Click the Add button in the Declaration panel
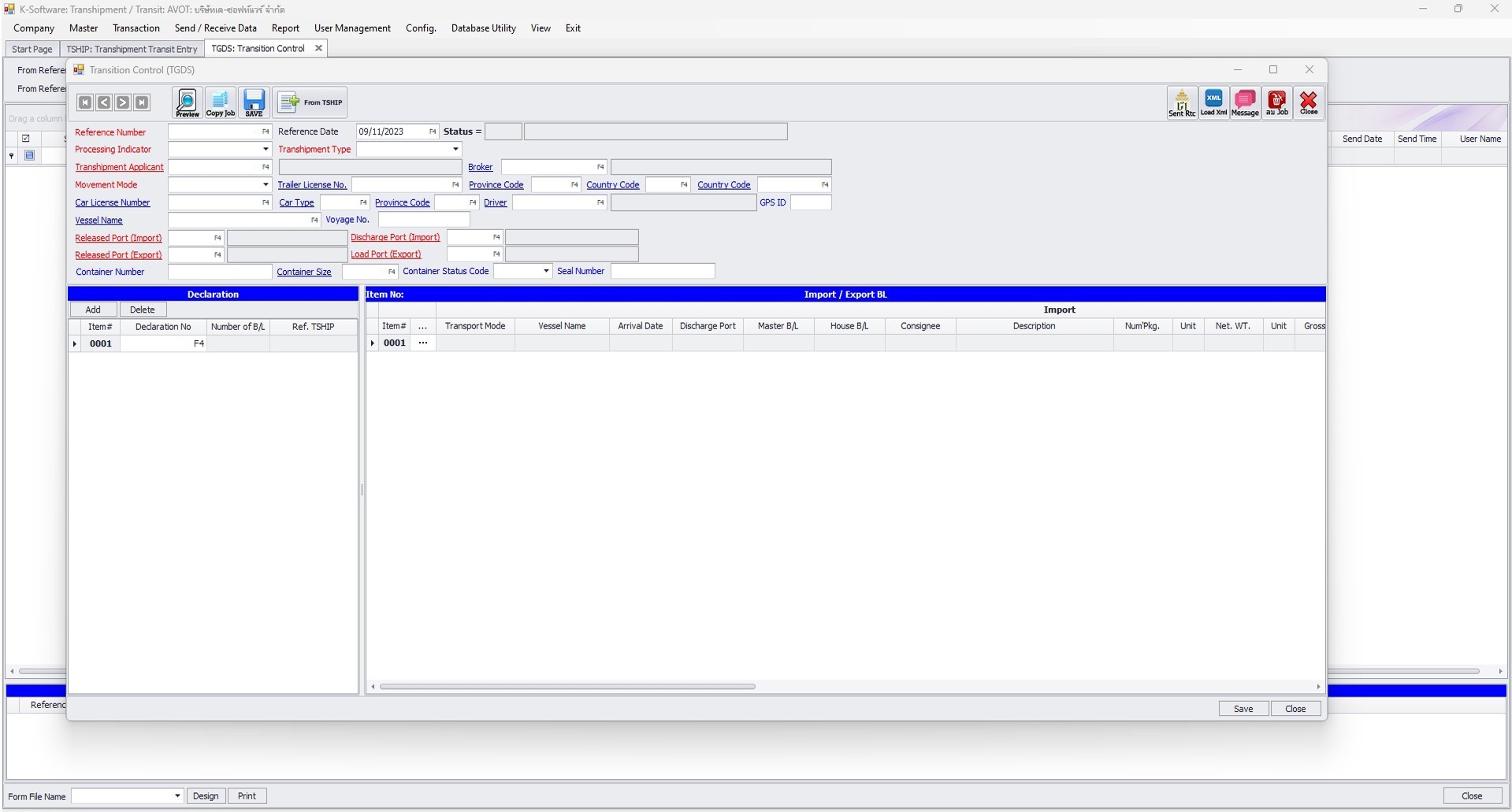 93,309
